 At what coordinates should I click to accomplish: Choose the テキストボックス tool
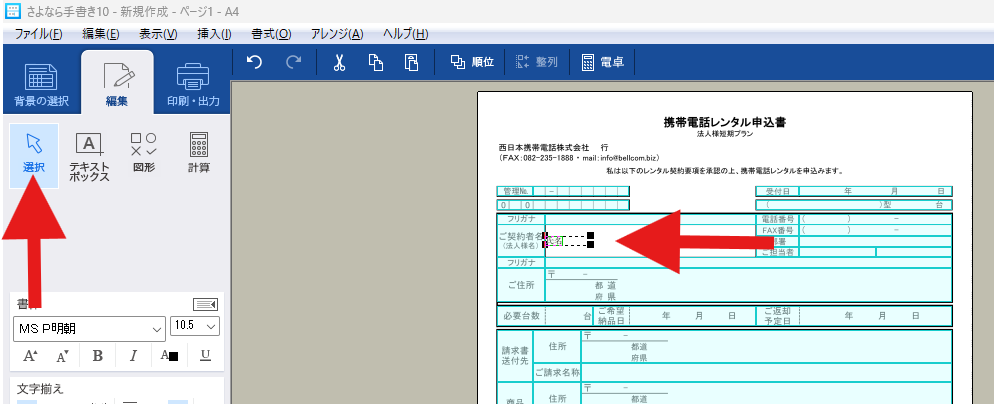[90, 156]
